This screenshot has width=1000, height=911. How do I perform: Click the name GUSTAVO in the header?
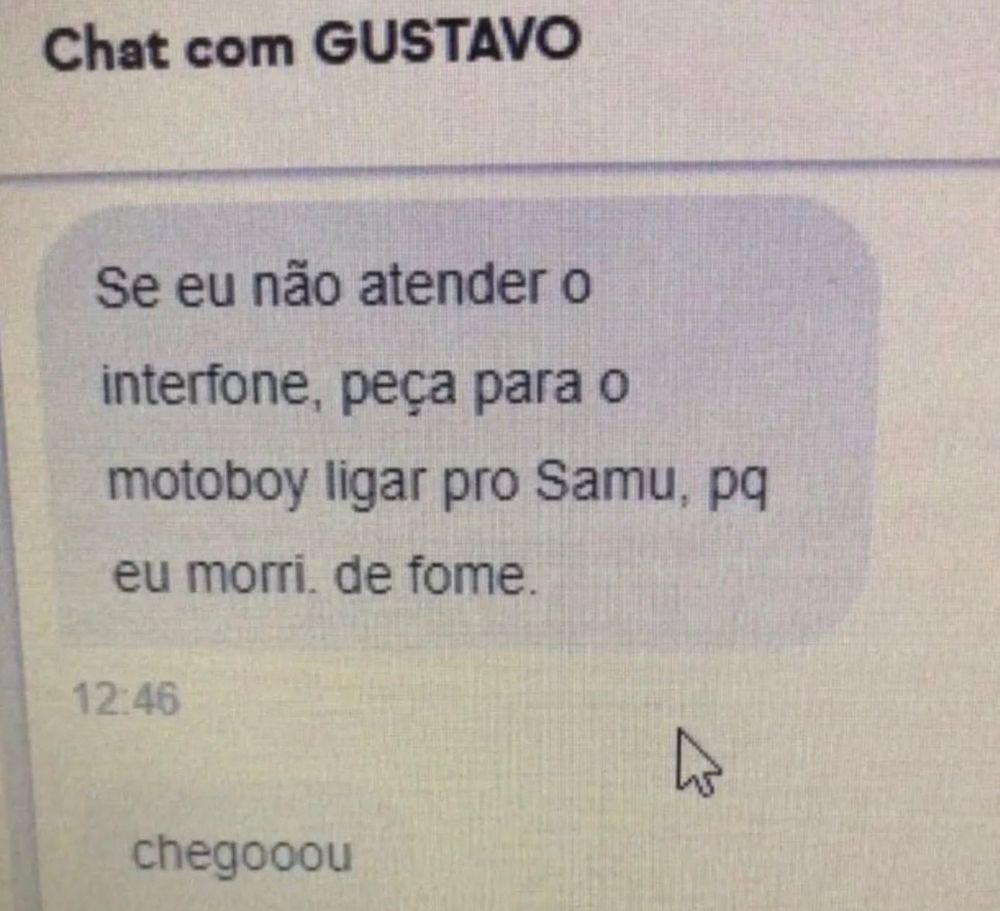[448, 42]
